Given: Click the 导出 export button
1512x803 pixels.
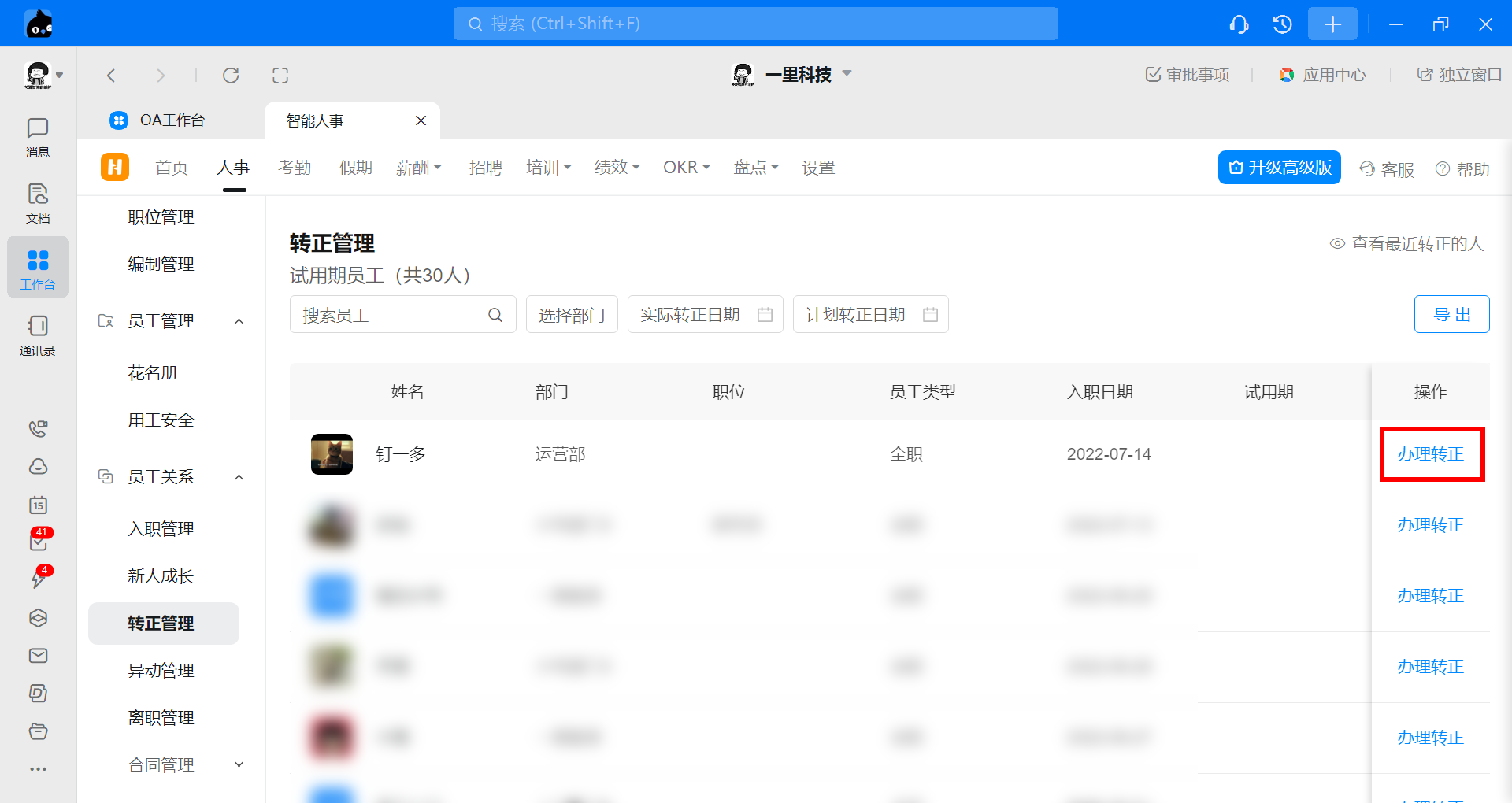Looking at the screenshot, I should [1451, 315].
